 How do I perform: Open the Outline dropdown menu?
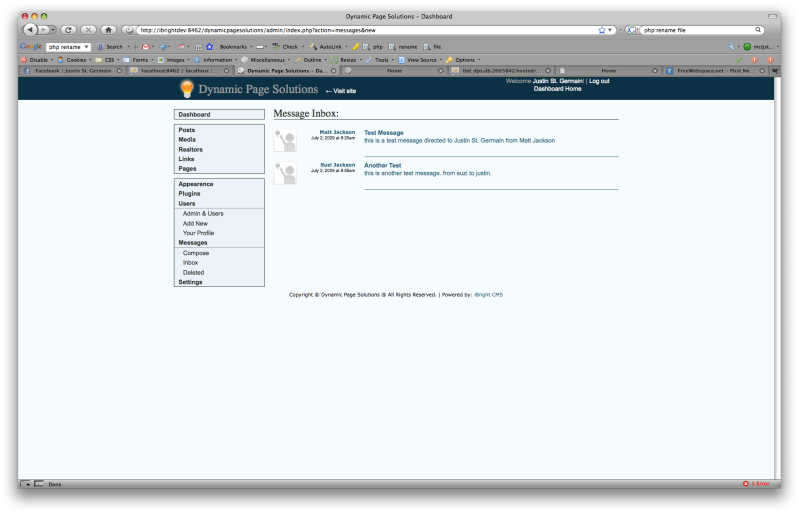click(x=310, y=60)
